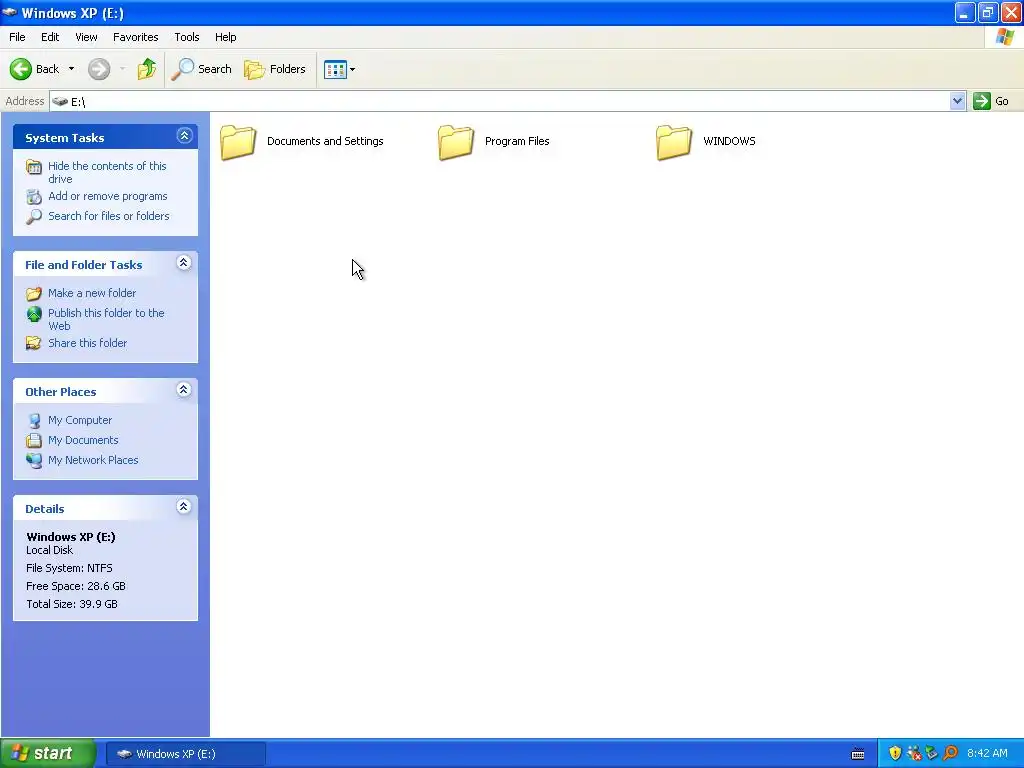Open the View menu
This screenshot has width=1024, height=768.
click(x=86, y=37)
